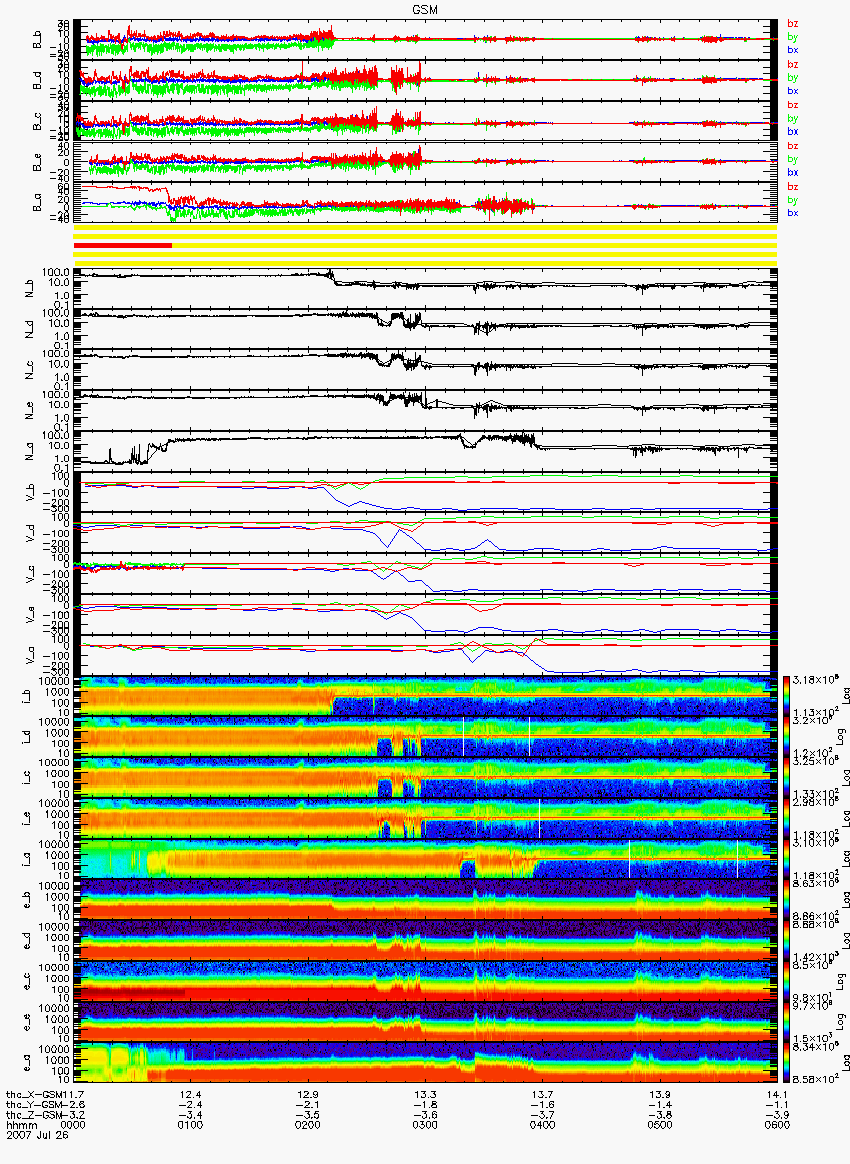Click the -3.9 Z-GSM position value
Image resolution: width=850 pixels, height=1164 pixels.
[777, 1114]
